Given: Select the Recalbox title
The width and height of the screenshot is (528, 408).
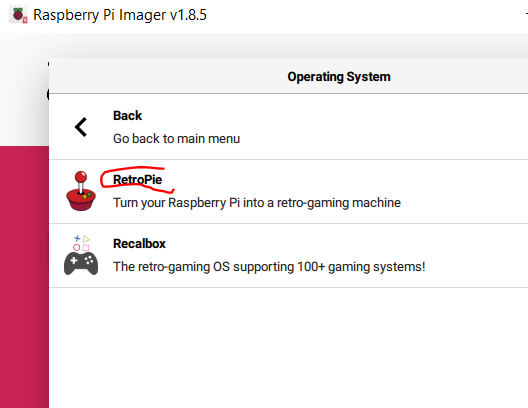Looking at the screenshot, I should coord(139,244).
